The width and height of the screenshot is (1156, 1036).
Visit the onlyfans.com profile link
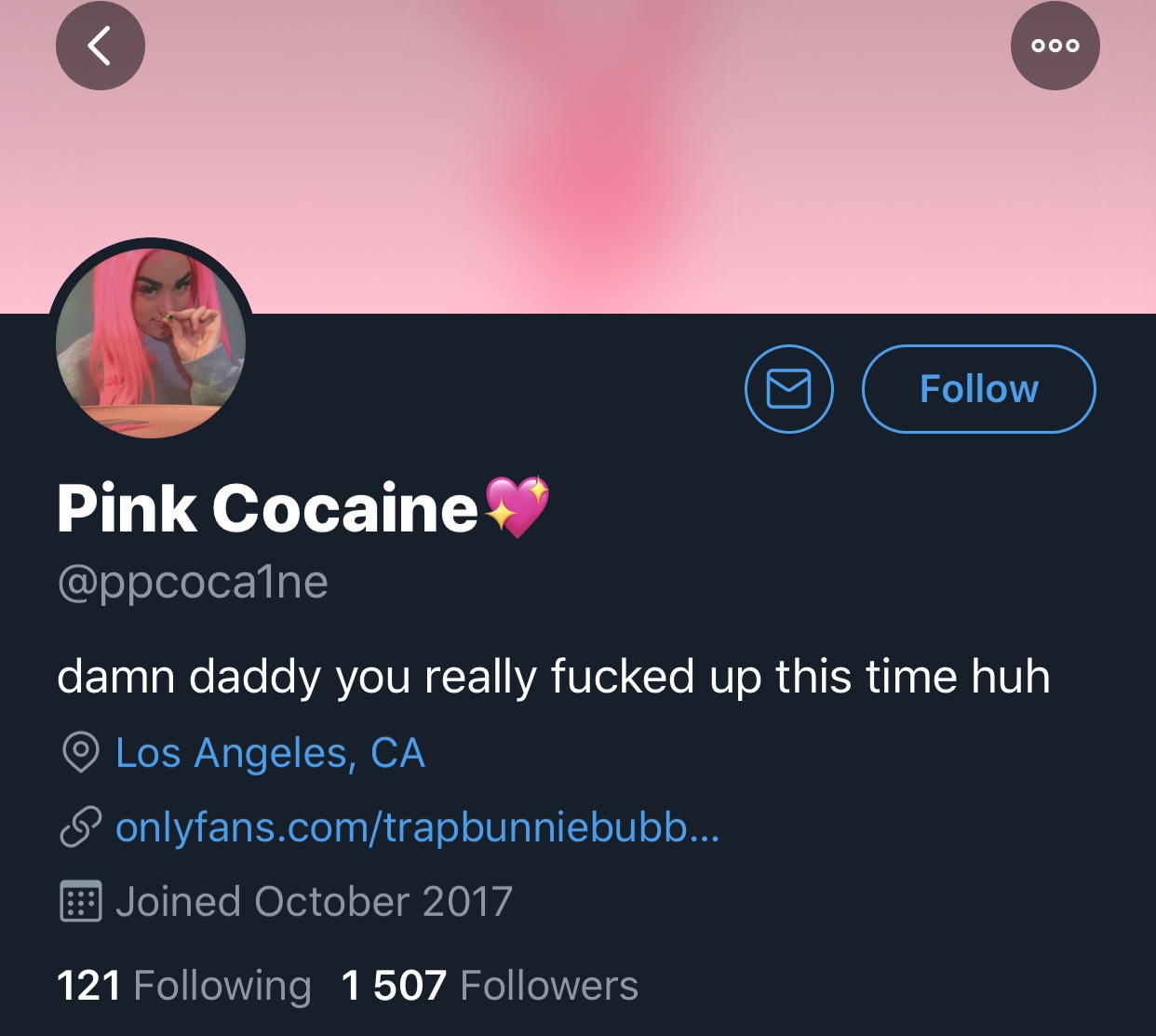click(417, 827)
